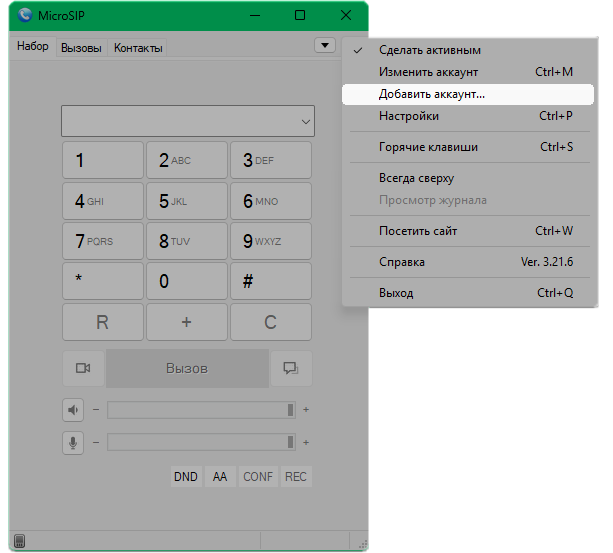This screenshot has width=613, height=553.
Task: Click the video call camera icon
Action: tap(83, 368)
